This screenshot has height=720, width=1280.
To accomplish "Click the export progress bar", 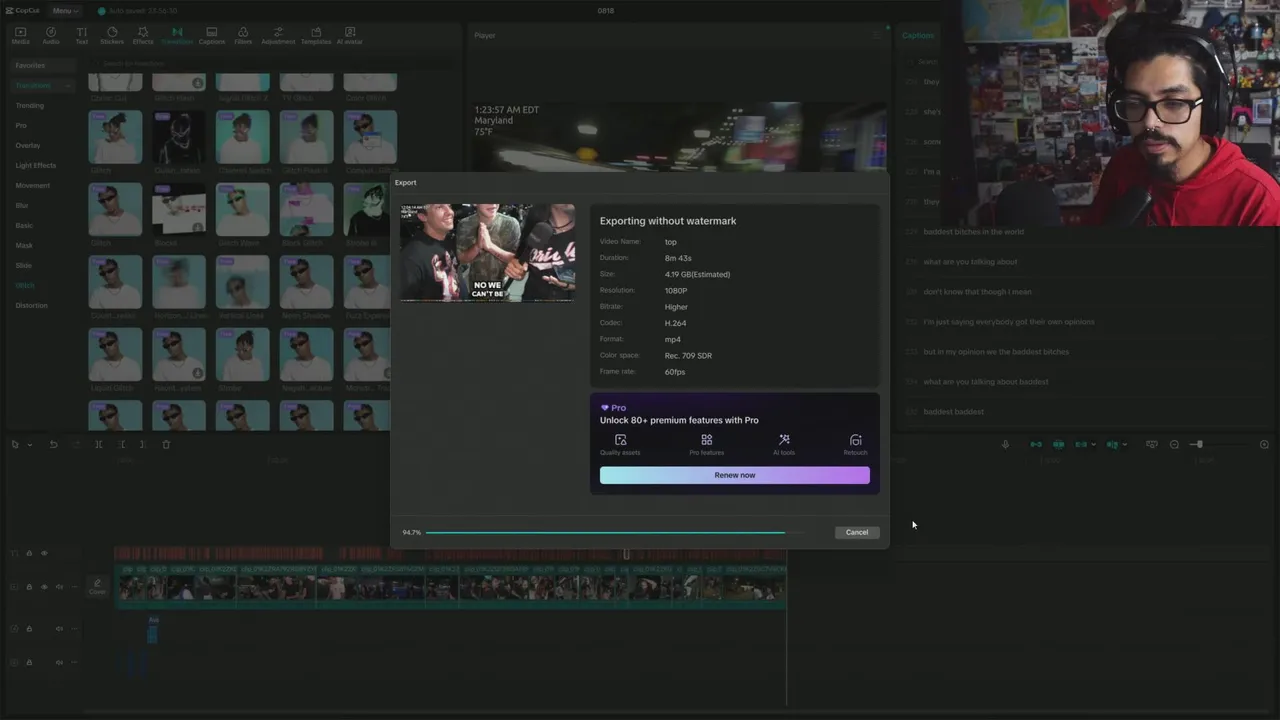I will [615, 532].
